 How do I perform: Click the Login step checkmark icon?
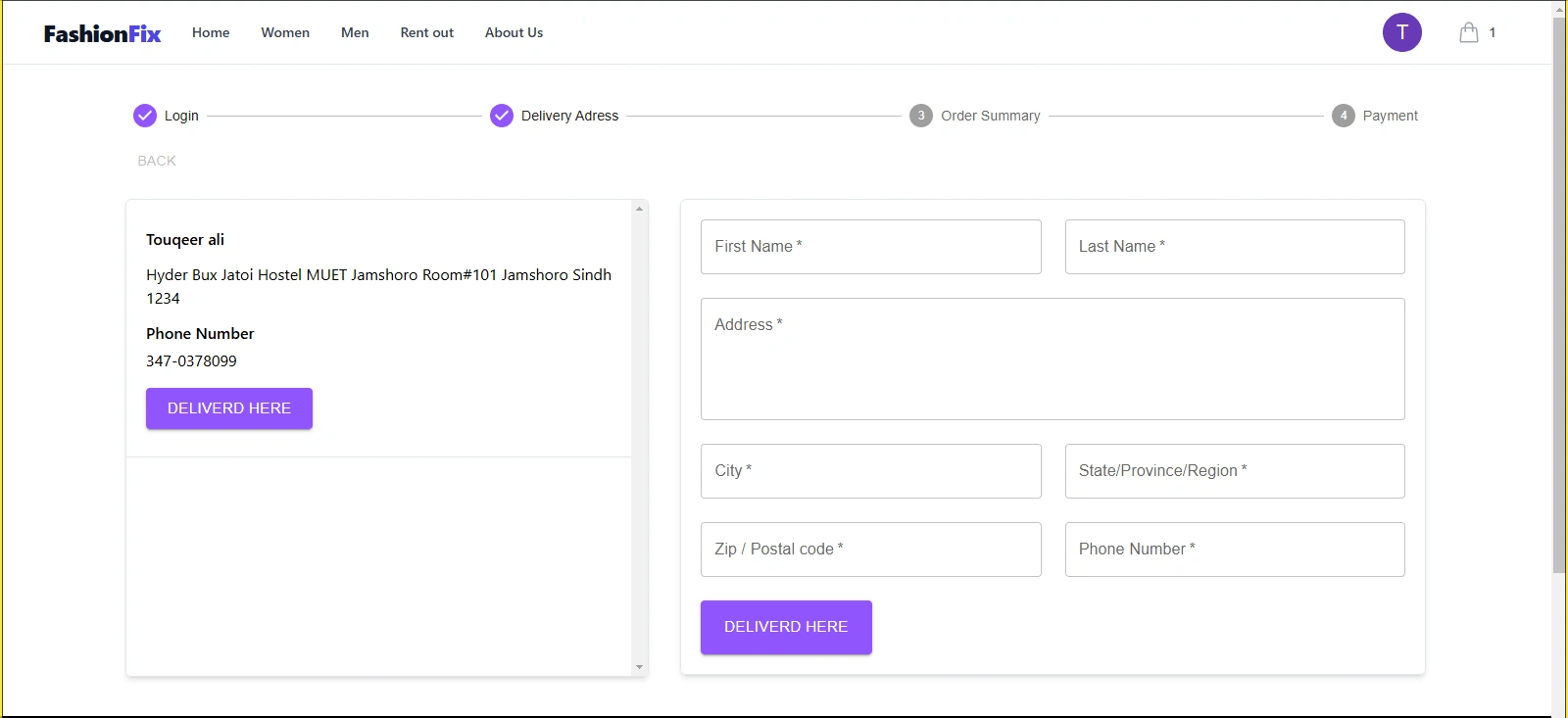pos(145,116)
